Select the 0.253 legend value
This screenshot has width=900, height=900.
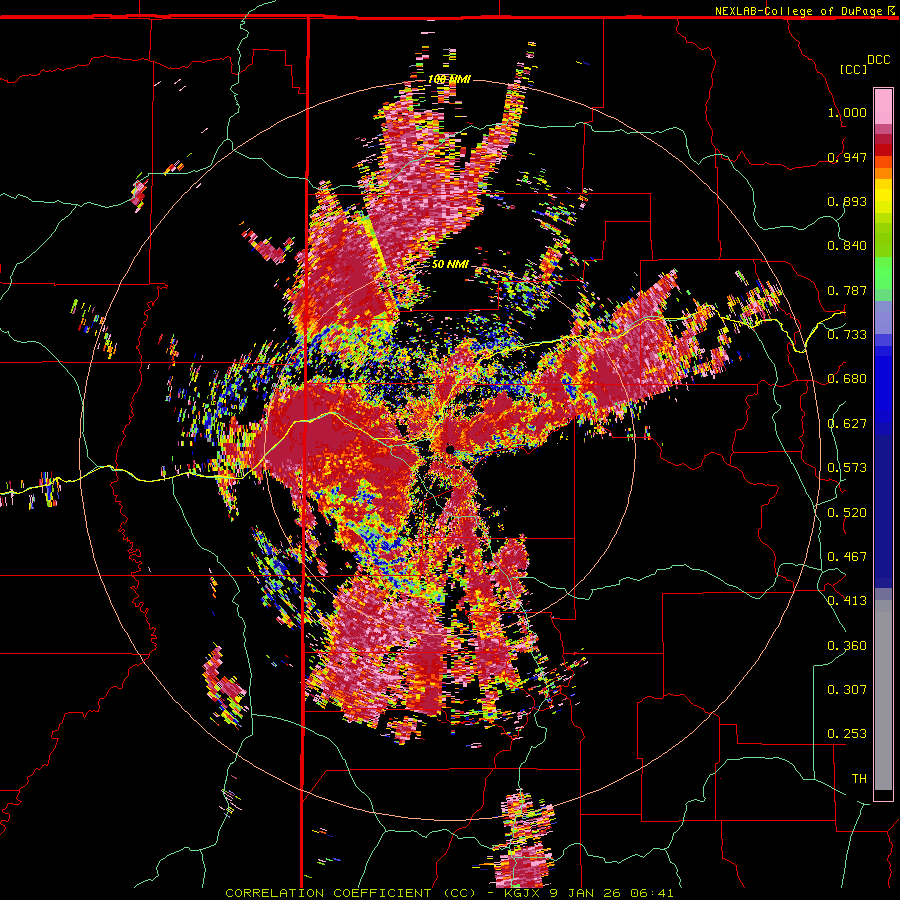pyautogui.click(x=847, y=734)
